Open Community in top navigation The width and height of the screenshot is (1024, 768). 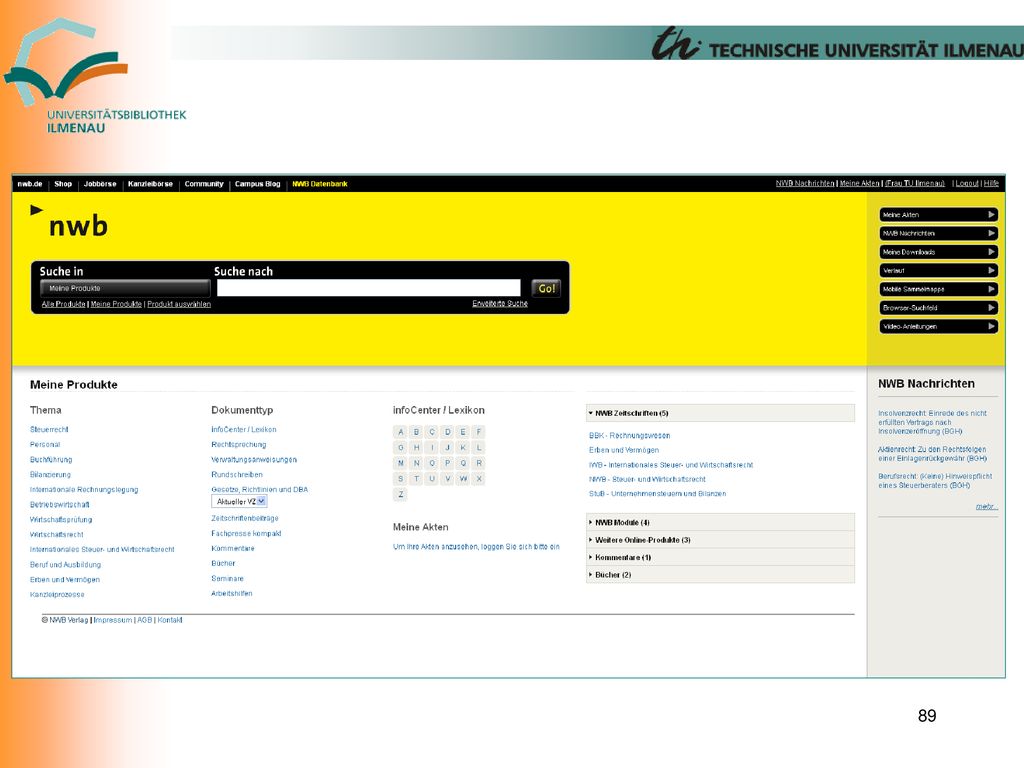(x=204, y=184)
